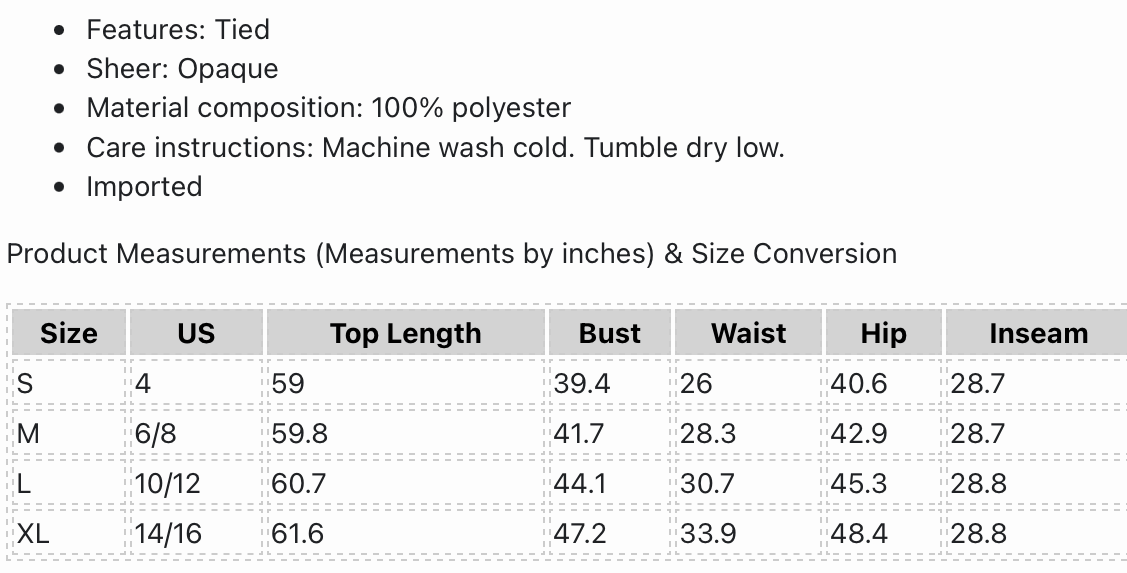Click the Inseam column header

(1038, 333)
